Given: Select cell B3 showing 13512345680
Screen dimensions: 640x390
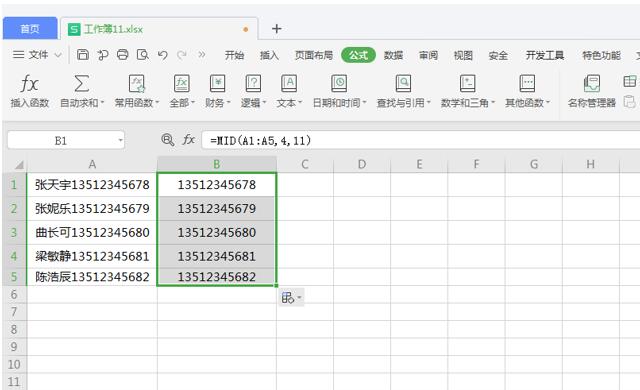Looking at the screenshot, I should pos(217,233).
